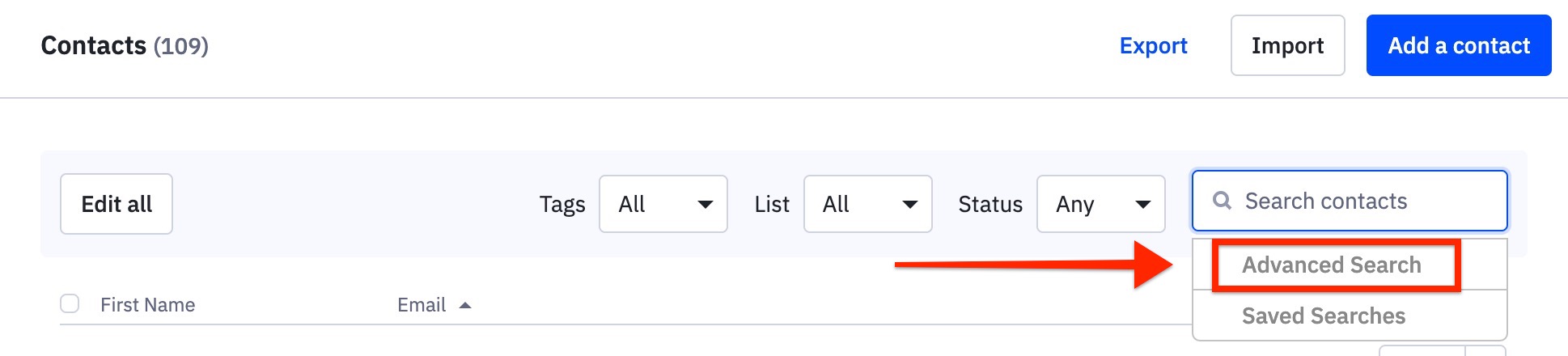Viewport: 1568px width, 356px height.
Task: Click the Email sort ascending arrow
Action: pos(465,305)
